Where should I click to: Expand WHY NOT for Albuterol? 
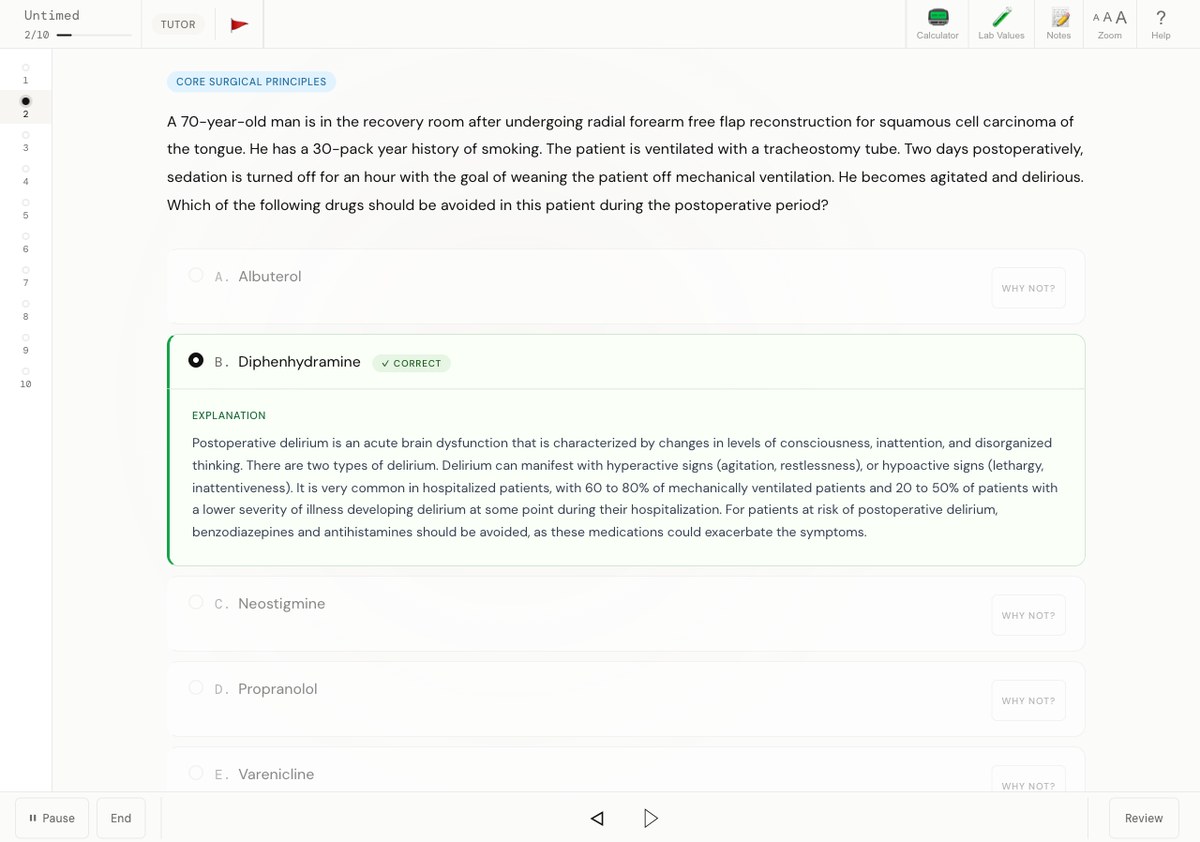pos(1028,288)
